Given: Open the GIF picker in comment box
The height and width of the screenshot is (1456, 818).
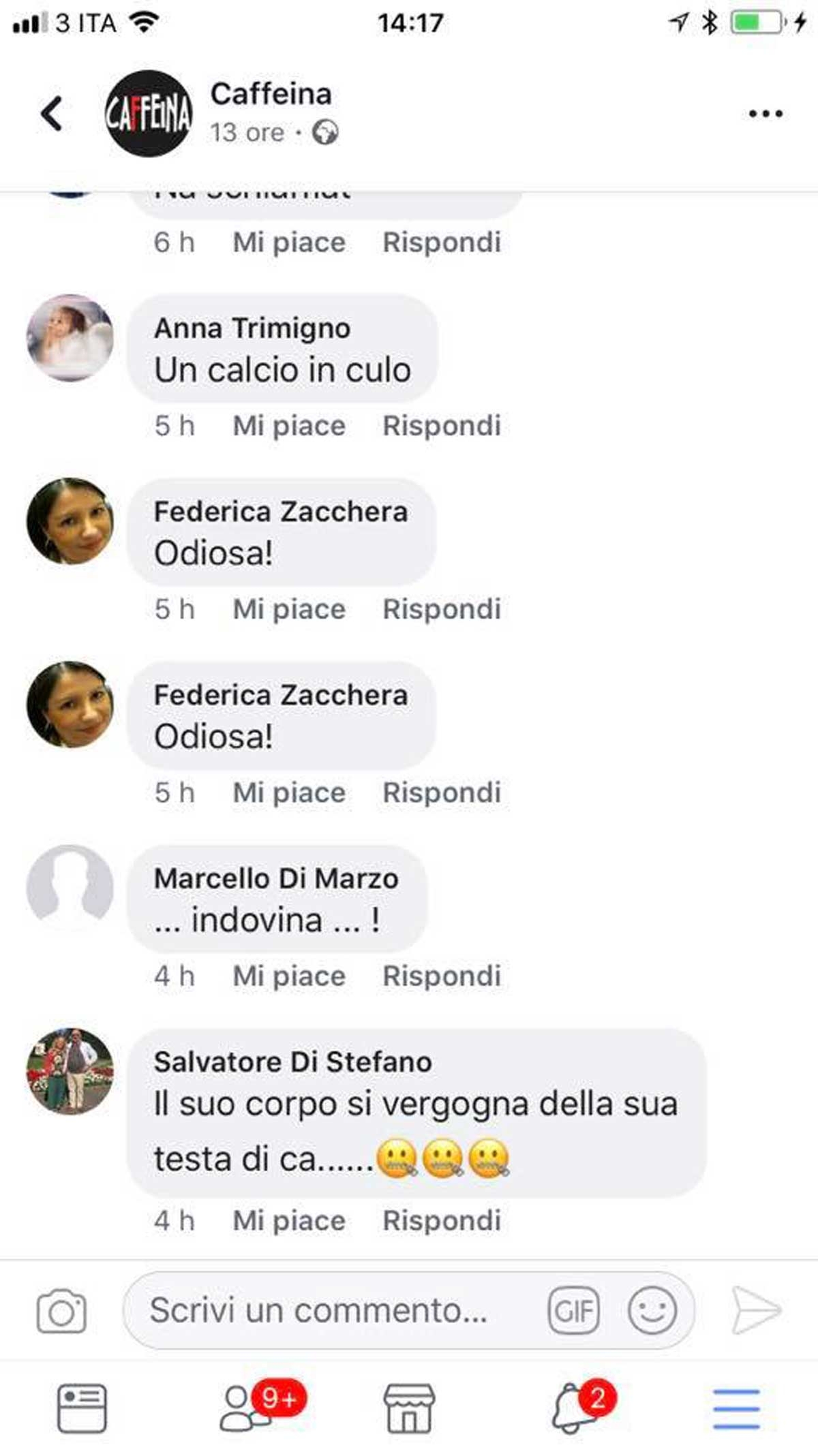Looking at the screenshot, I should 573,1310.
